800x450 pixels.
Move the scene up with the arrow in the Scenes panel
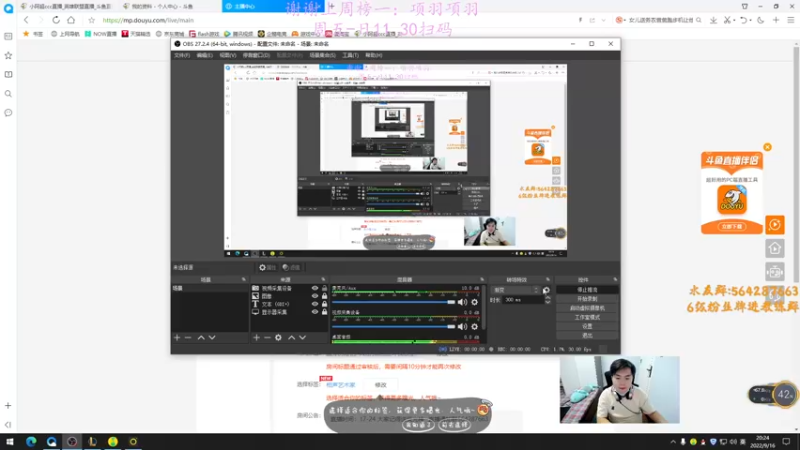coord(201,338)
